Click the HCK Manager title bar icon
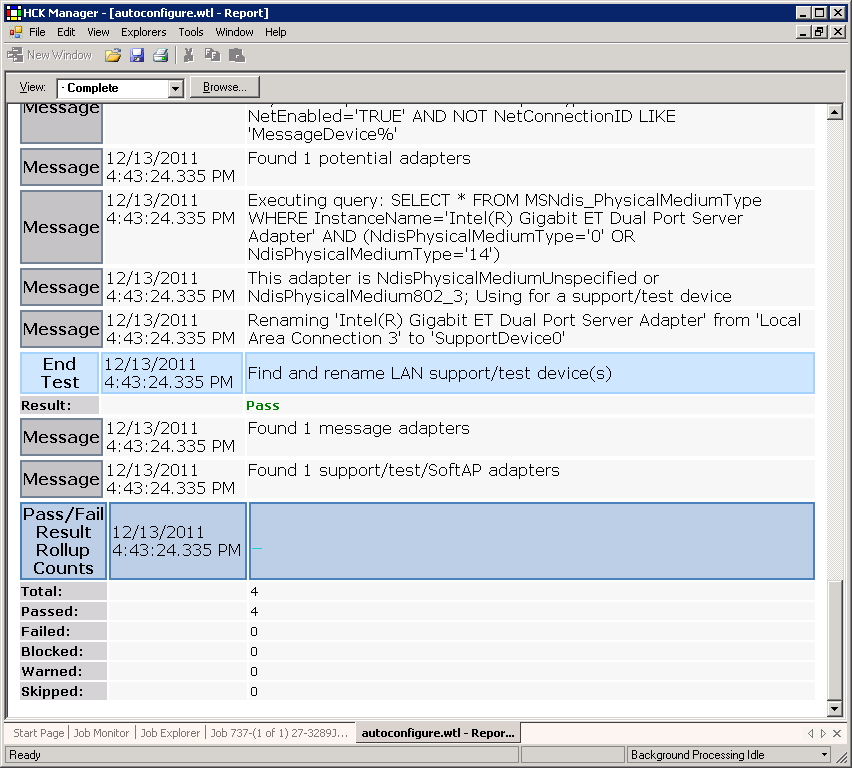The image size is (852, 768). [14, 13]
